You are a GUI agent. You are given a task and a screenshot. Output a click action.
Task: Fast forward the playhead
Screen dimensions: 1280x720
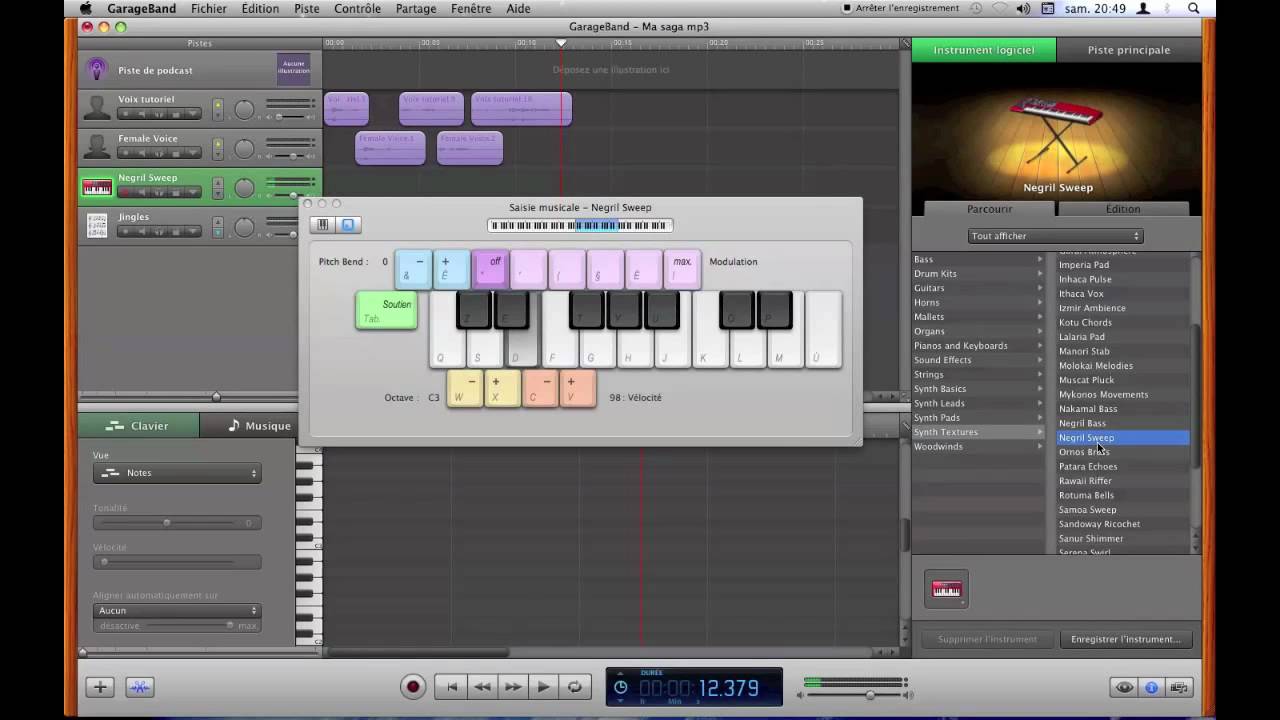click(x=513, y=687)
